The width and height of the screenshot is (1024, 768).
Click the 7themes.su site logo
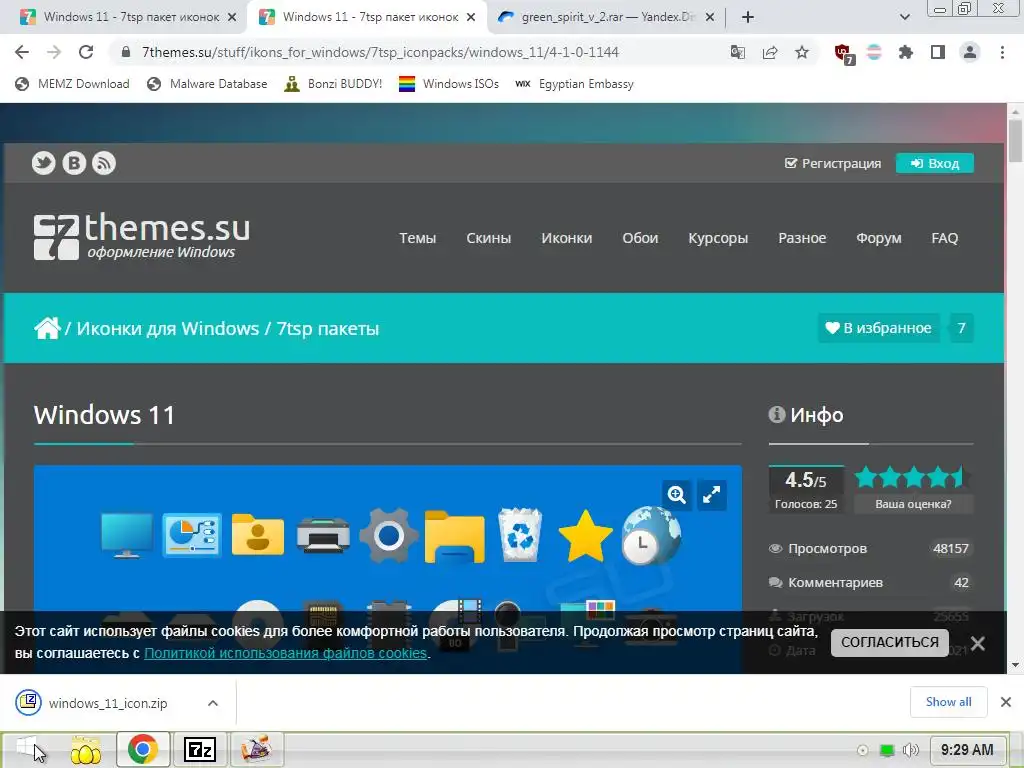tap(142, 236)
